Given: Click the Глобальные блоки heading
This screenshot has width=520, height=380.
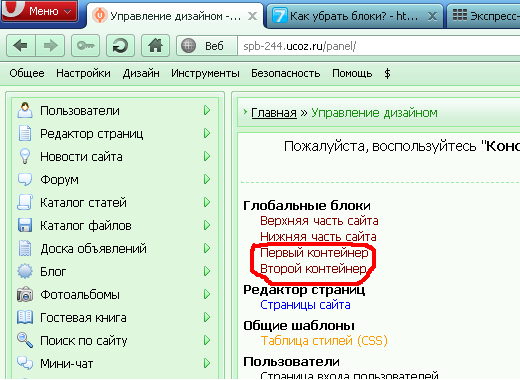Looking at the screenshot, I should pos(307,205).
